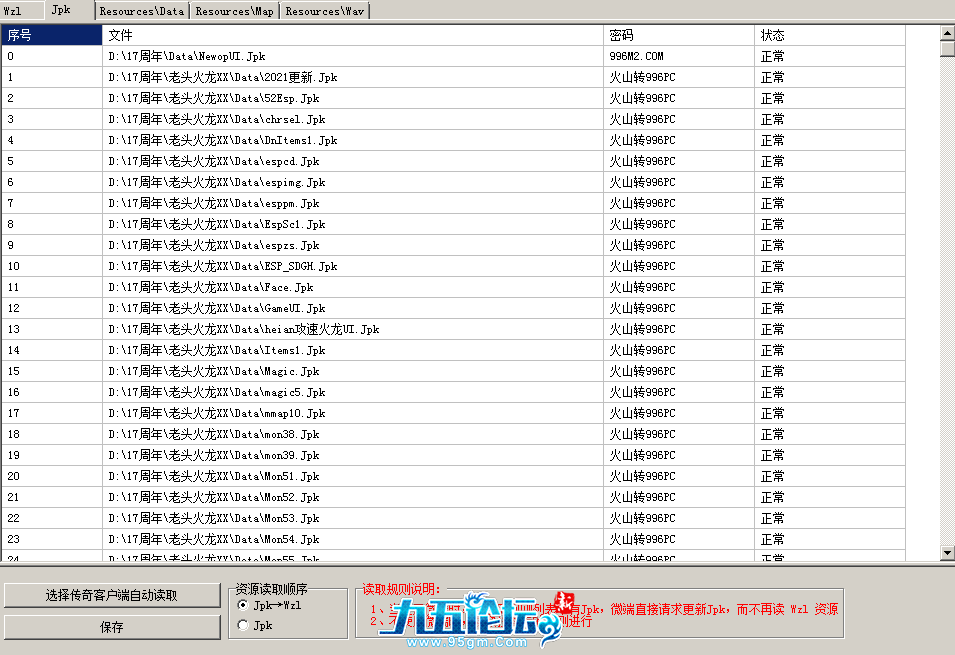Click scrollbar up arrow
The height and width of the screenshot is (655, 955).
point(947,32)
